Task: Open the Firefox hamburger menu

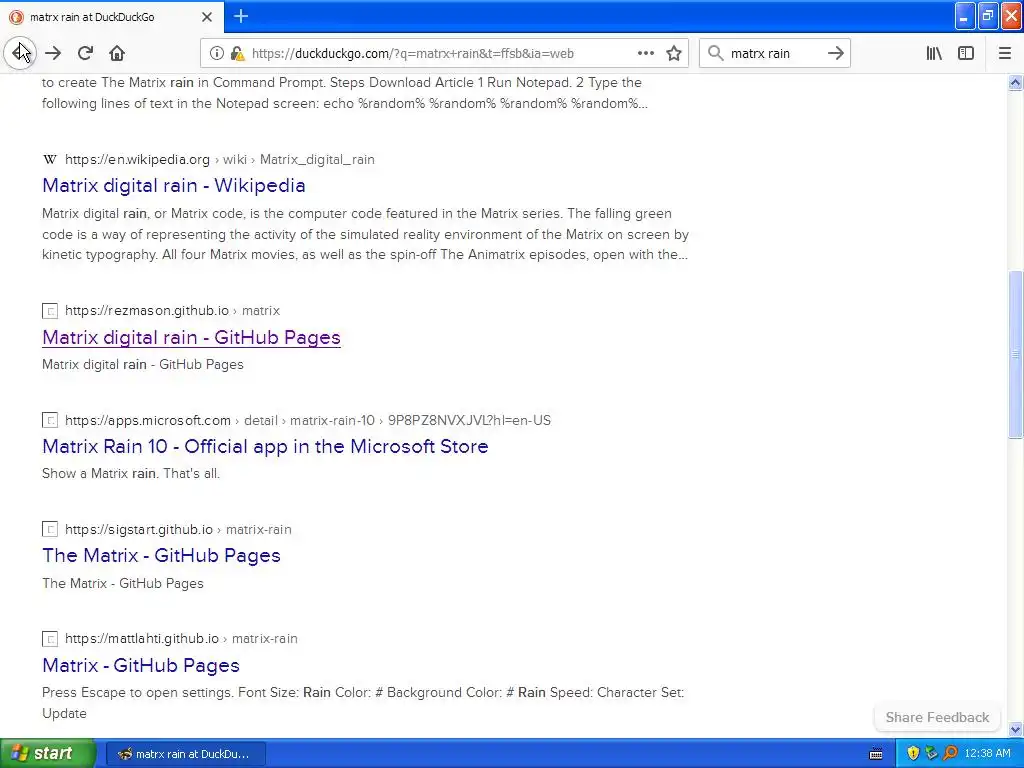Action: (1004, 54)
